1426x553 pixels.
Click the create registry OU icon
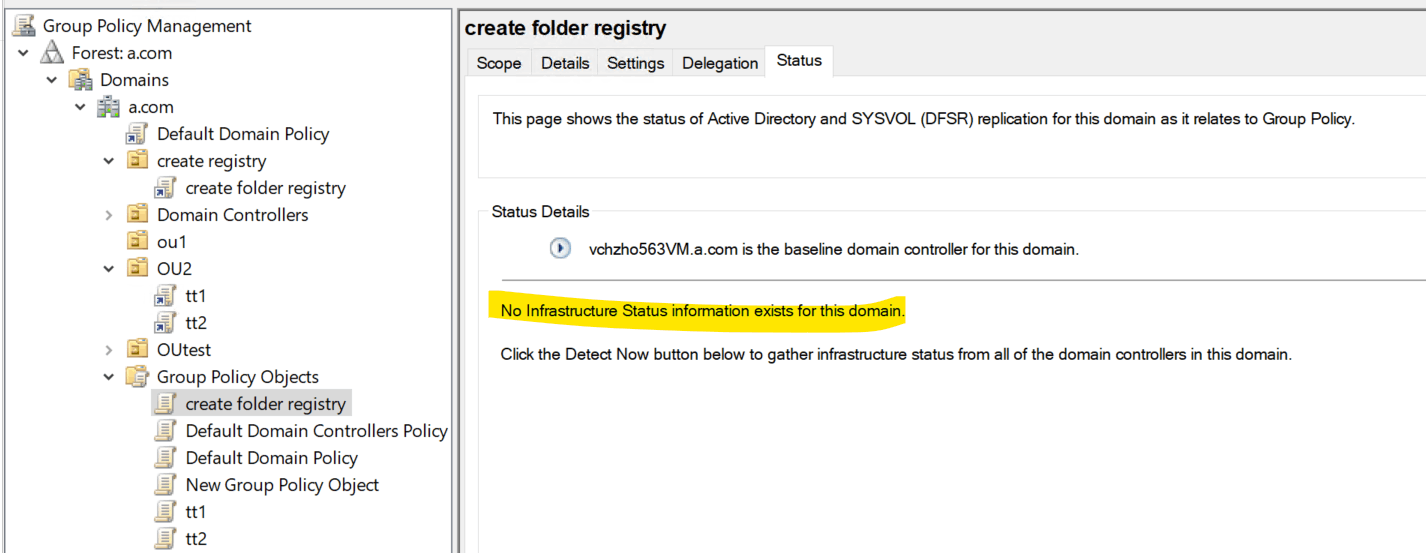click(138, 161)
